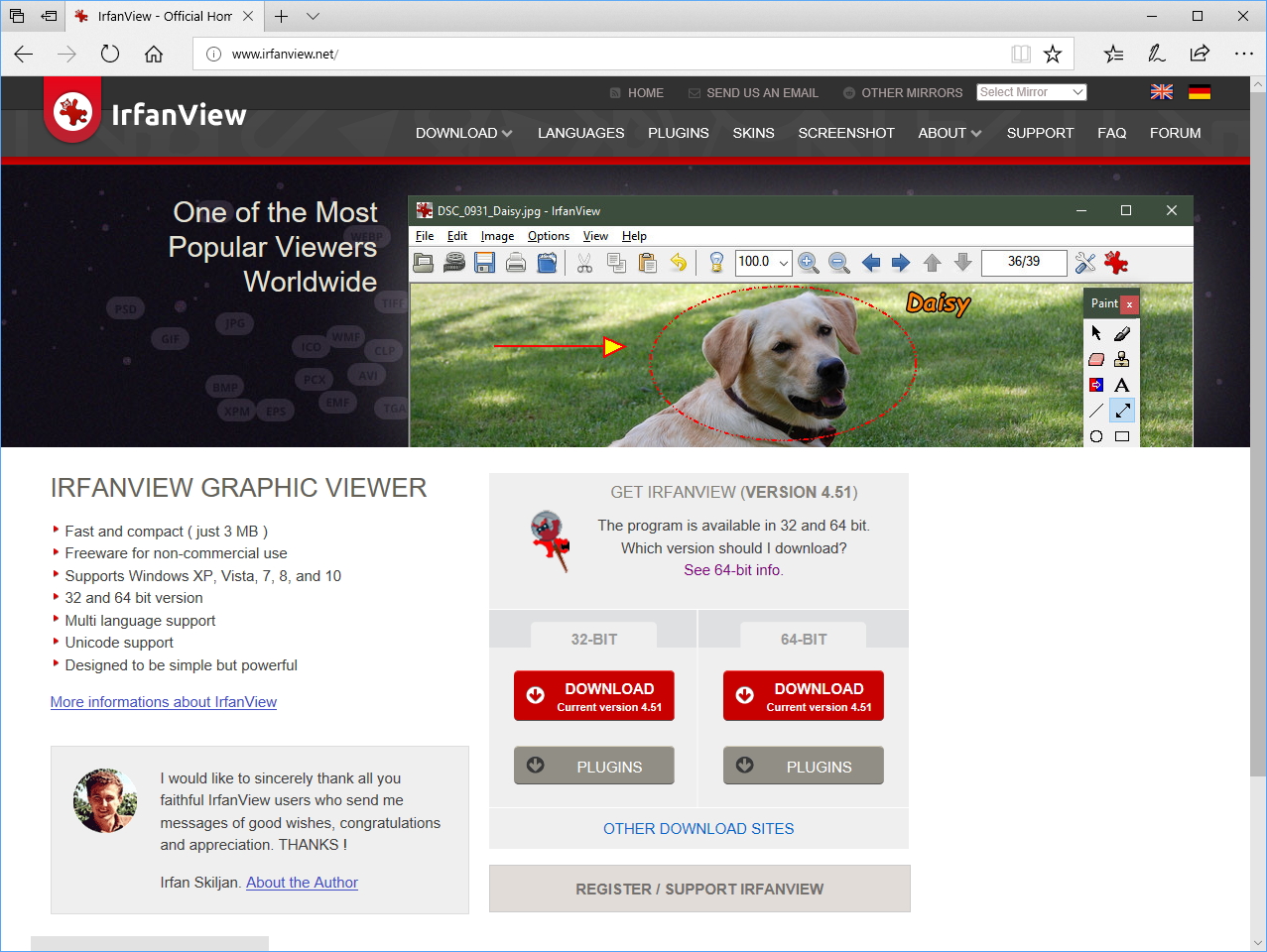Open OTHER DOWNLOAD SITES link
Image resolution: width=1267 pixels, height=952 pixels.
[698, 829]
